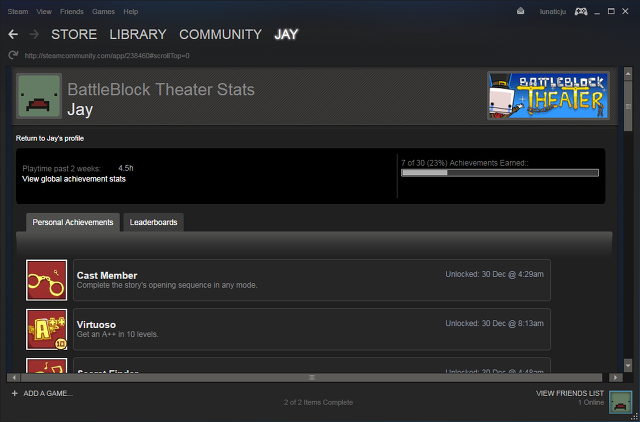Reload the page using refresh icon
Screen dimensions: 640x422
13,55
